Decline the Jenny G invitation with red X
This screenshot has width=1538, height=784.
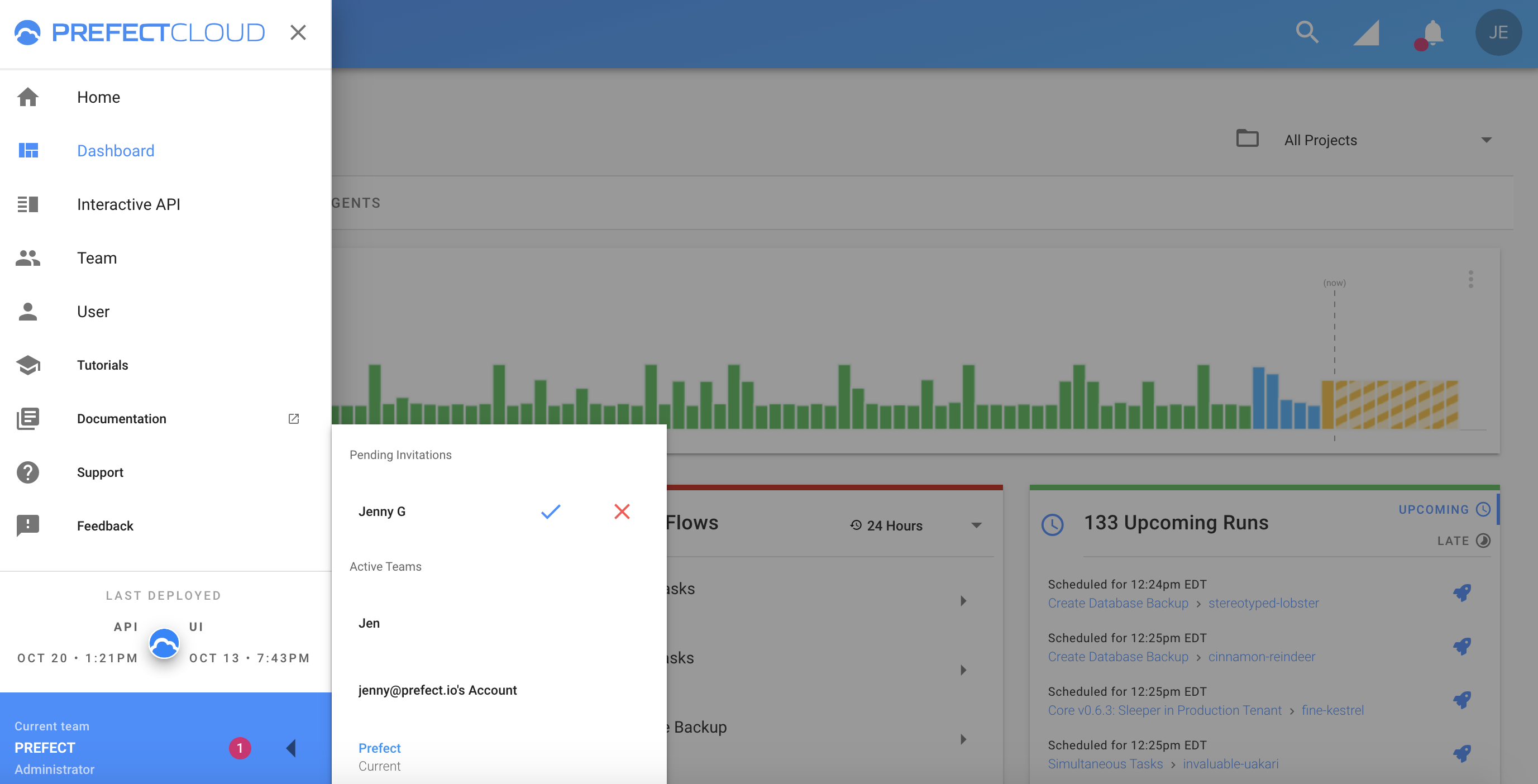[x=622, y=511]
